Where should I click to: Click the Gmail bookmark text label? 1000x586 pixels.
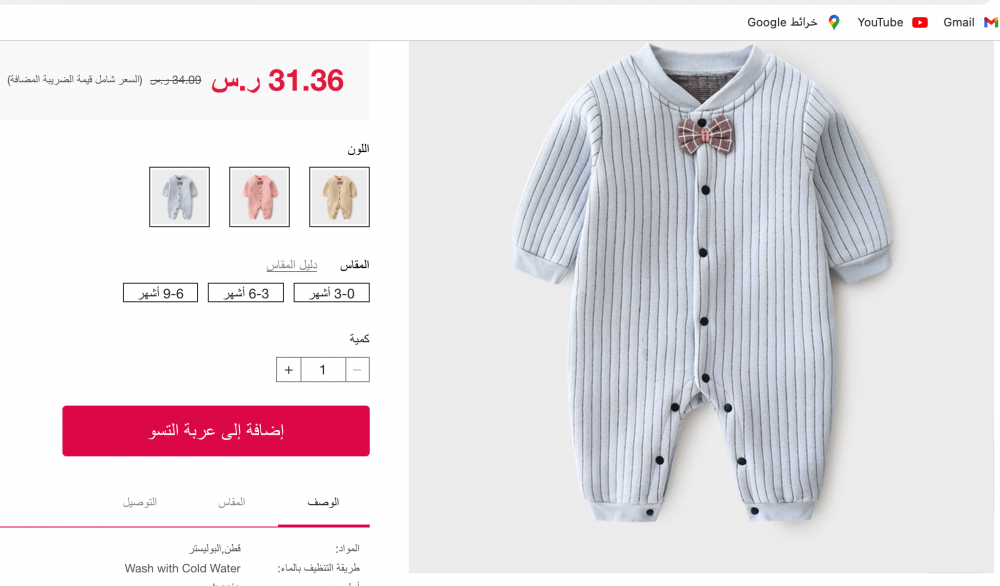tap(959, 22)
